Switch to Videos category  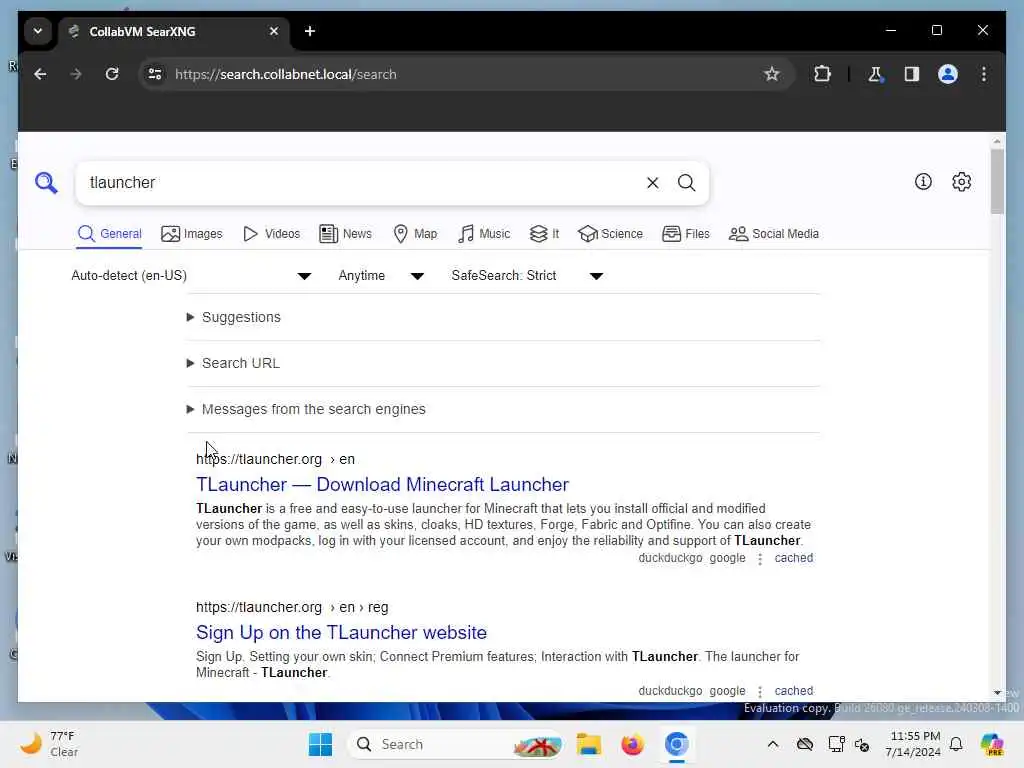pos(271,234)
